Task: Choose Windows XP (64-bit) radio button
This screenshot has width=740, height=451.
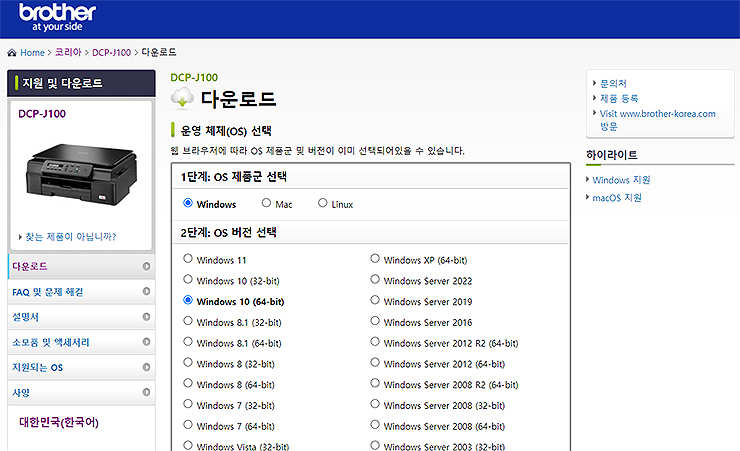Action: pos(375,259)
